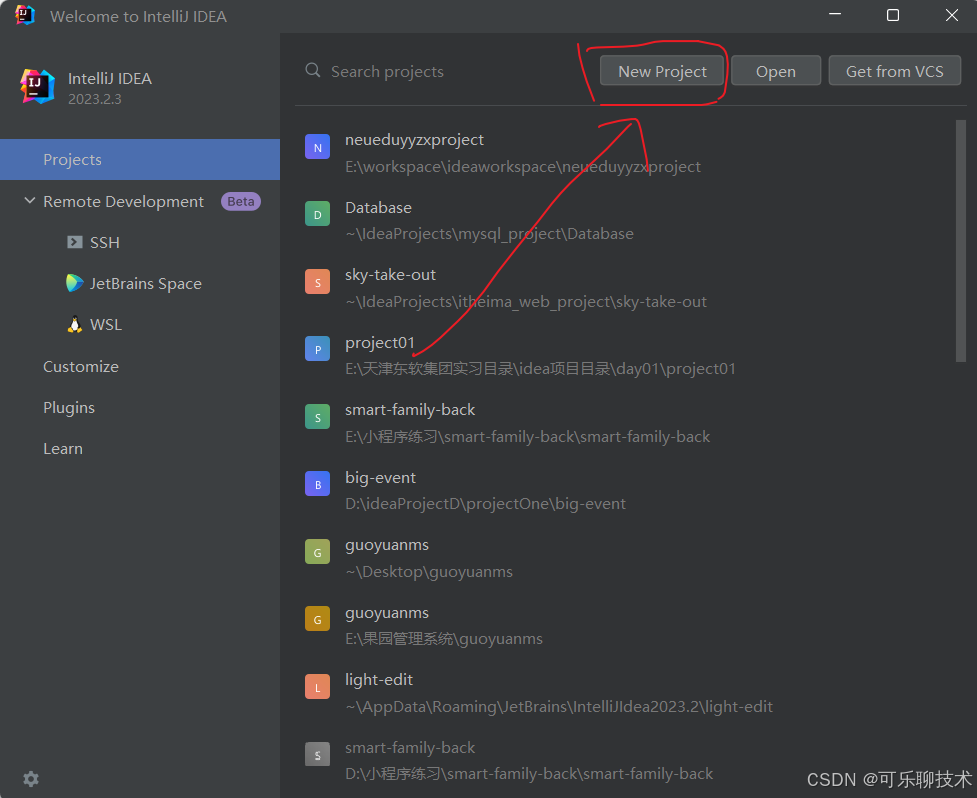This screenshot has width=977, height=798.
Task: Click the orange G icon of guoyuanms on E: drive
Action: click(317, 620)
